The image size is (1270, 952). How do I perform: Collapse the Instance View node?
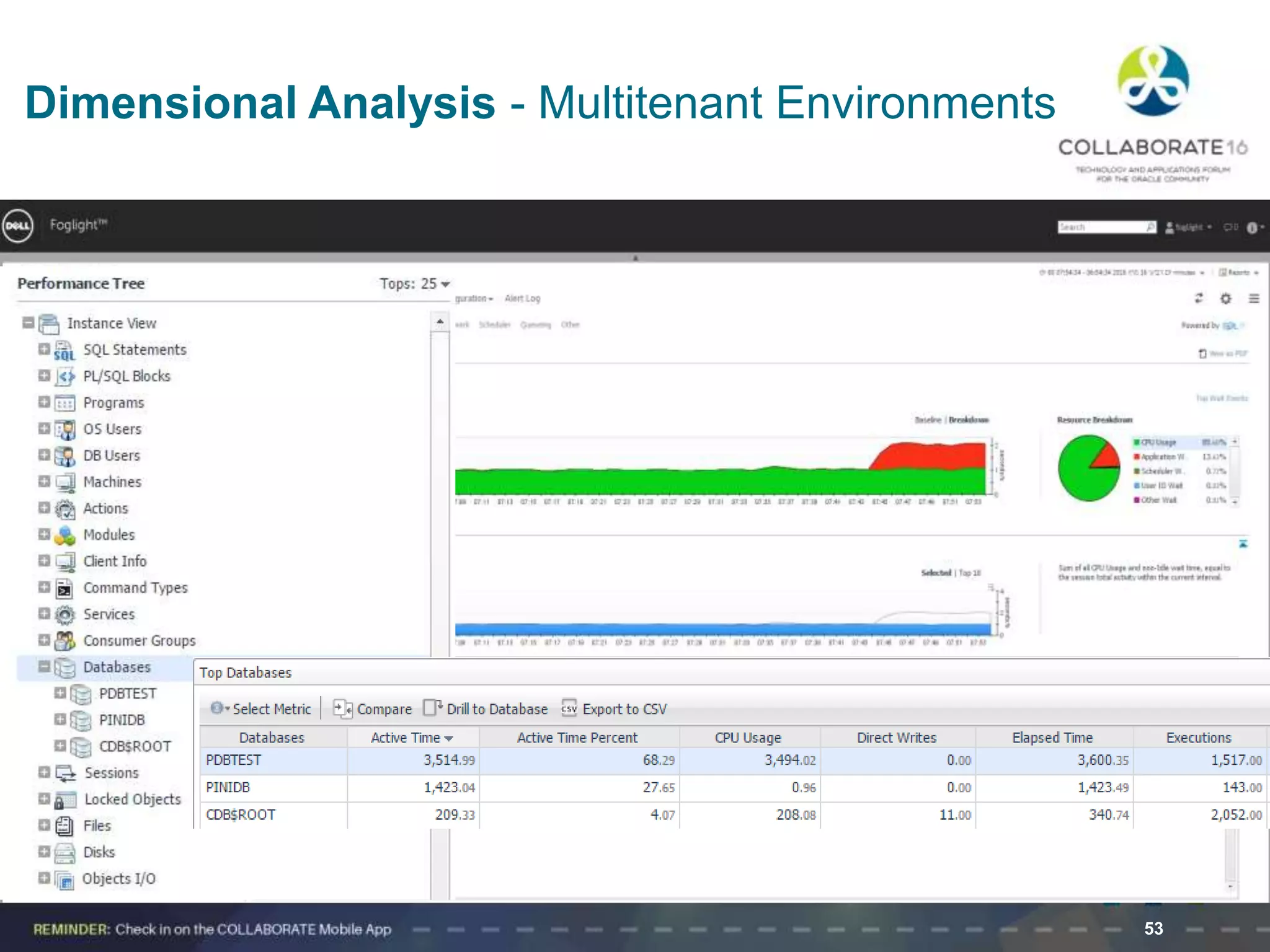click(x=28, y=322)
